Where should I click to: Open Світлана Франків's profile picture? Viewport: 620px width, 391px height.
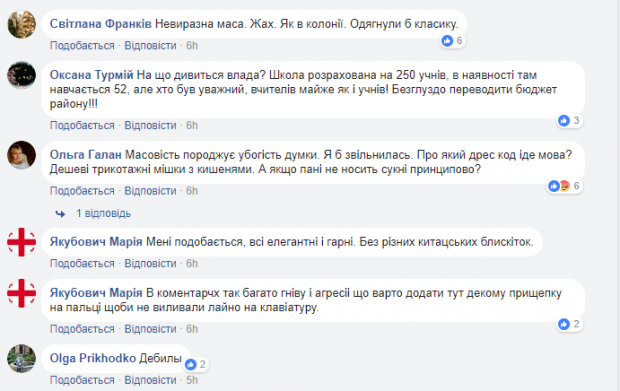[22, 24]
